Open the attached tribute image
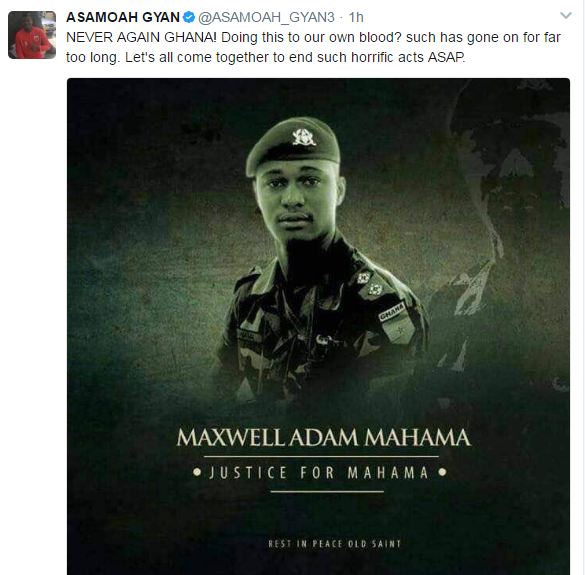This screenshot has height=575, width=585. 318,326
